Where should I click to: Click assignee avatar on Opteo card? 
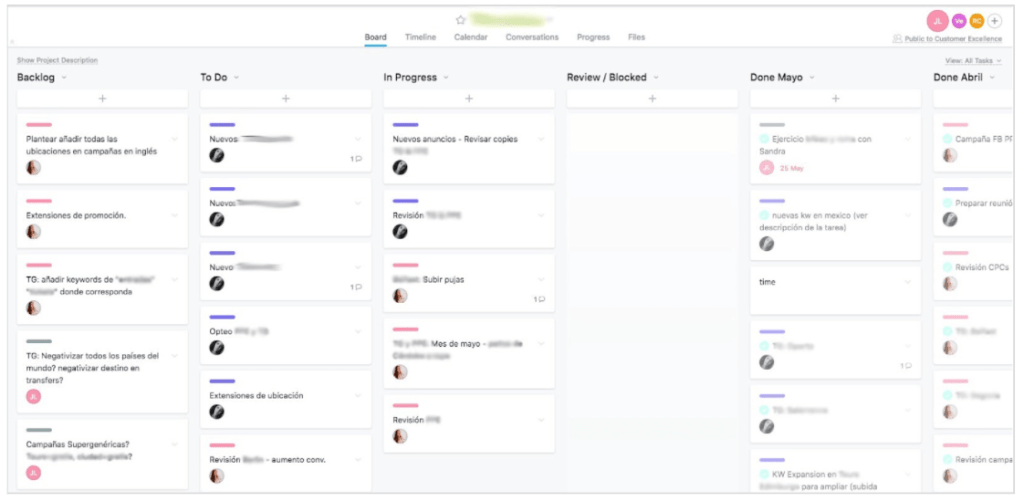click(217, 347)
